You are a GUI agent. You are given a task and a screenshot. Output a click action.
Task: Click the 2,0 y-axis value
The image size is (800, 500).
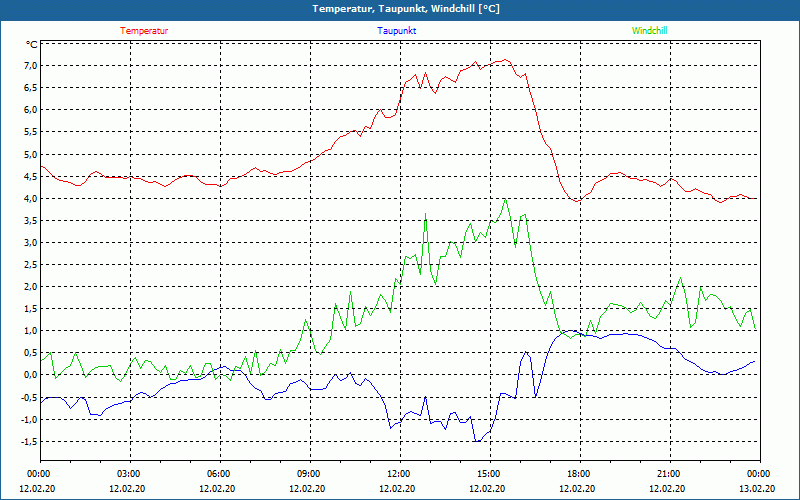click(31, 287)
